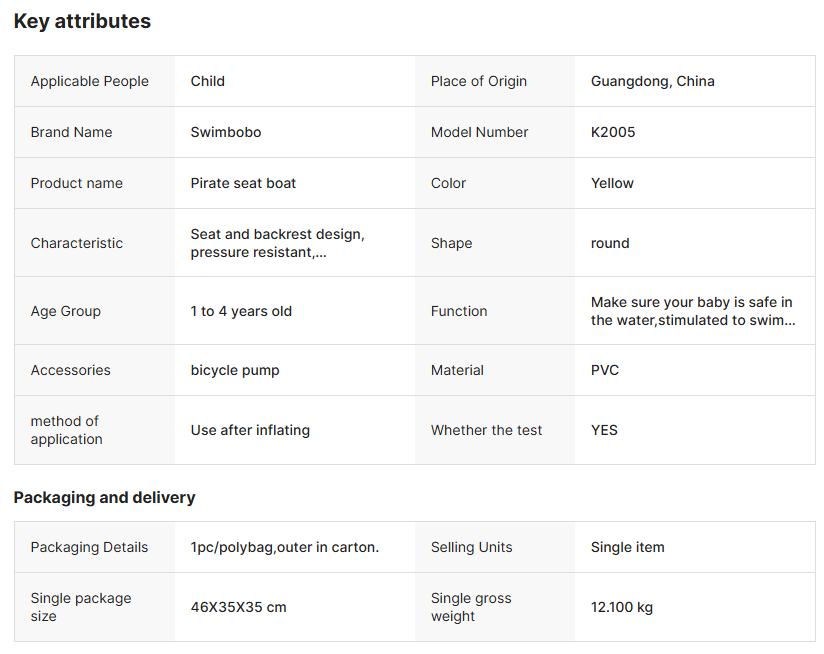
Task: Click the Use after inflating text
Action: tap(250, 430)
